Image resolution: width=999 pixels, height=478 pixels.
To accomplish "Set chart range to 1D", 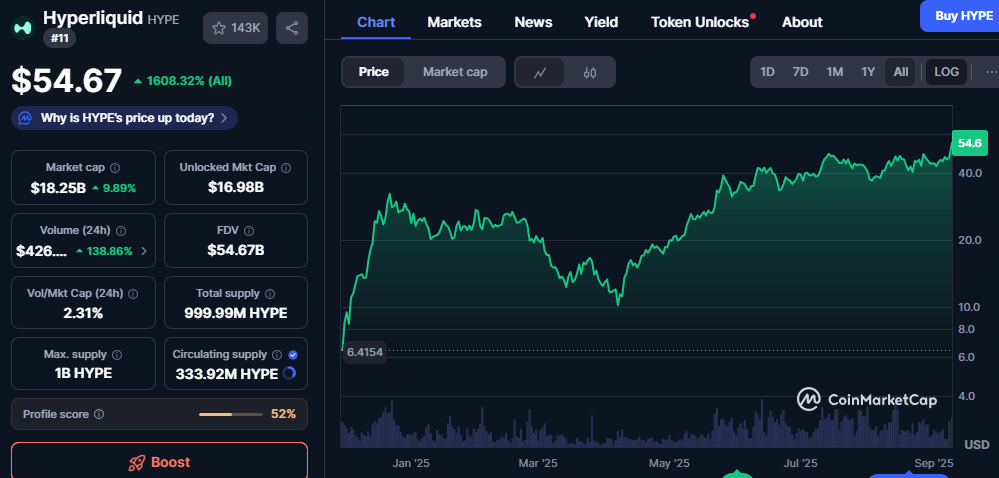I will 768,72.
